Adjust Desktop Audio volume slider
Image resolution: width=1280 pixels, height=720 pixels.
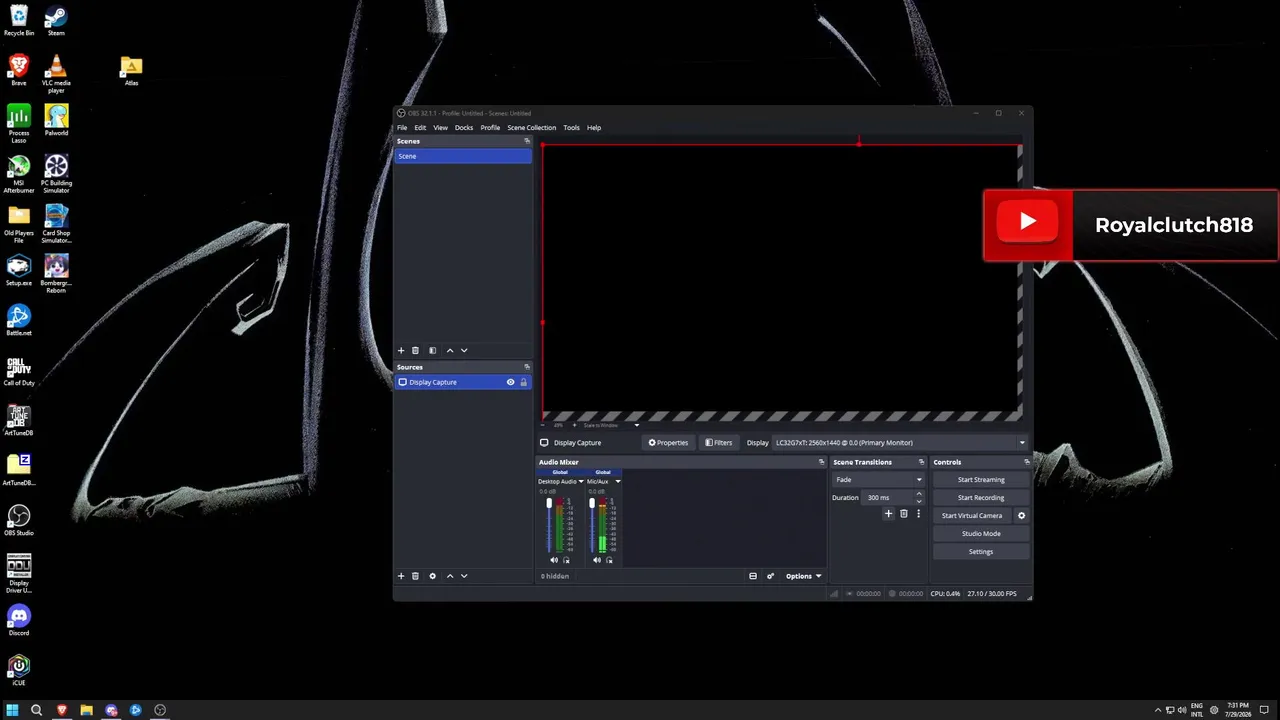pyautogui.click(x=549, y=525)
